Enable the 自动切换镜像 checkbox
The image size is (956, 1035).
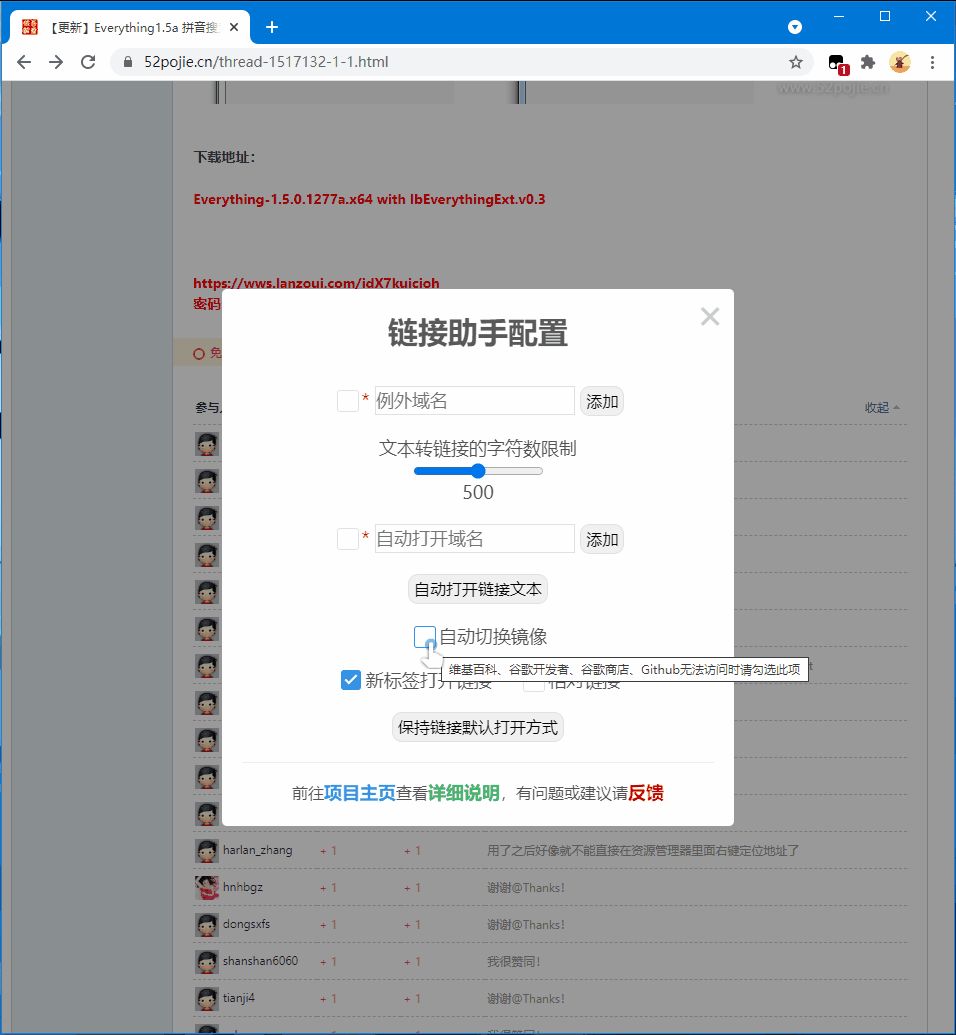click(424, 637)
